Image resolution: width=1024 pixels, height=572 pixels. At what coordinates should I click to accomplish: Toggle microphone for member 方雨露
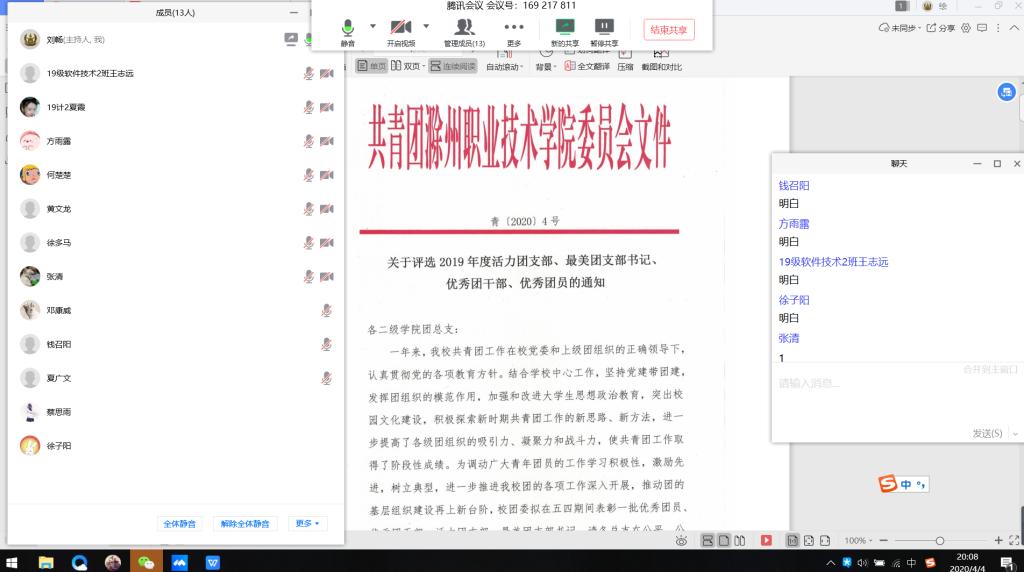tap(309, 141)
